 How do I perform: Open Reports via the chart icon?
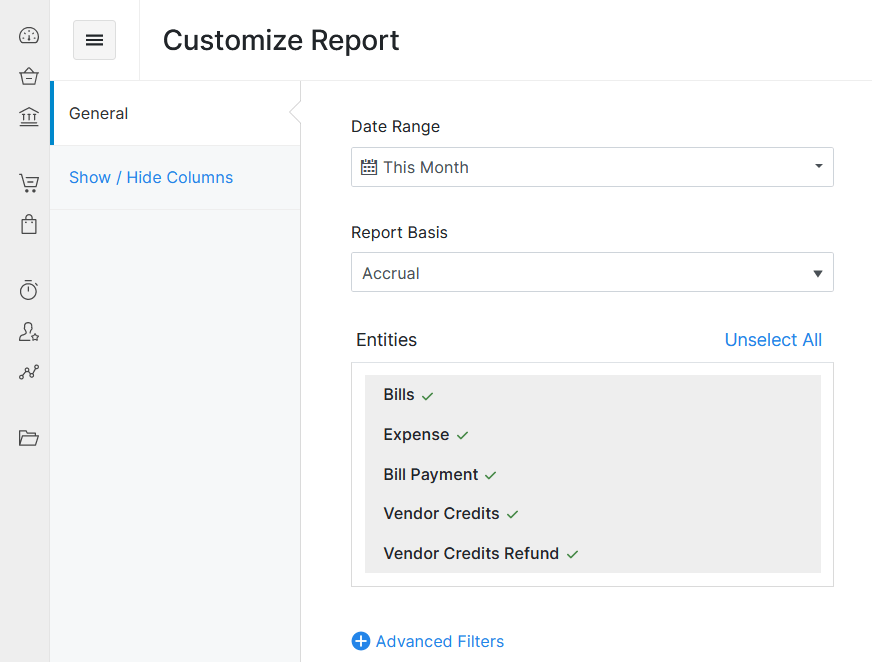tap(28, 372)
